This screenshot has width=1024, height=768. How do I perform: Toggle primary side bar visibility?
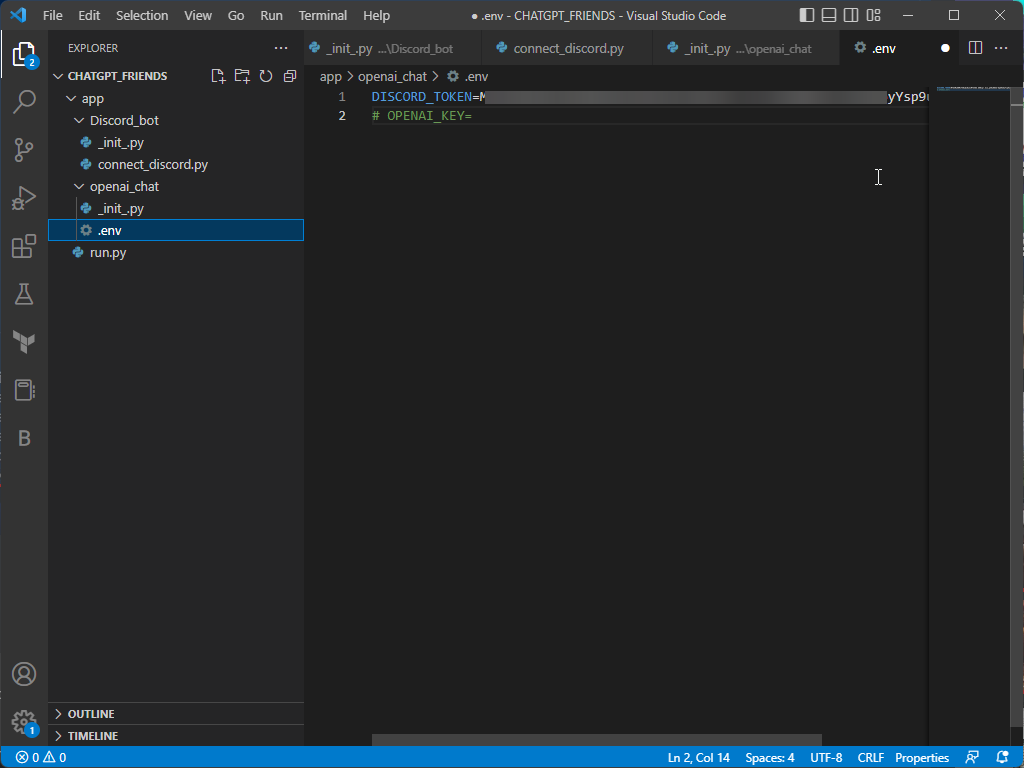[807, 15]
